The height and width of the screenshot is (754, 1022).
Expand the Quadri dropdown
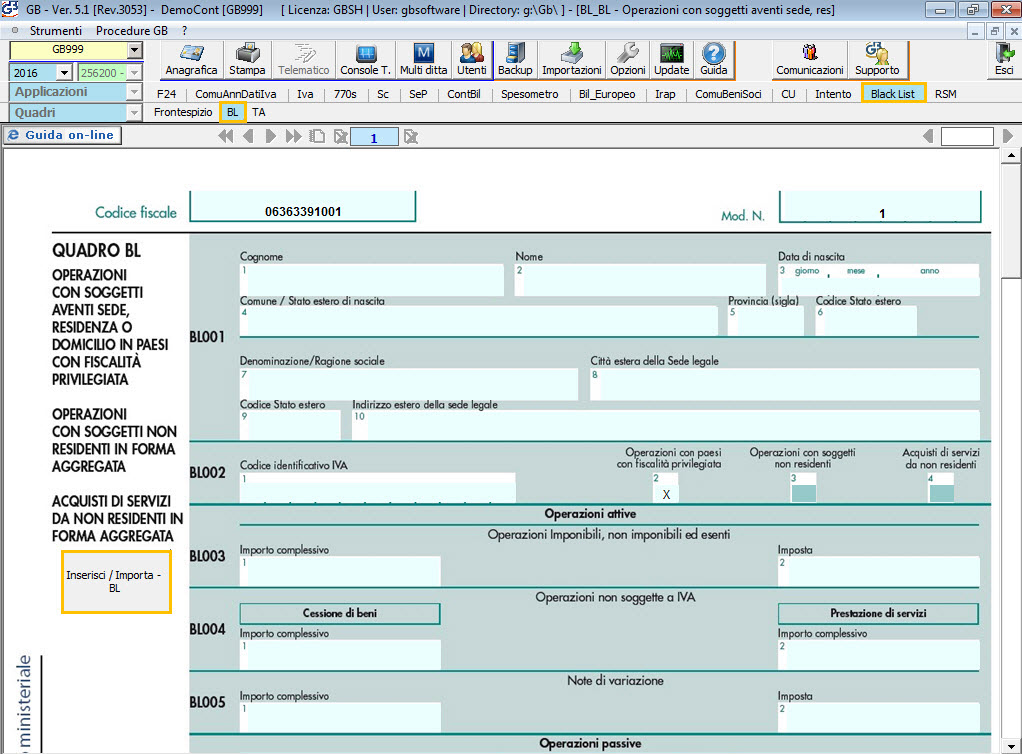tap(134, 113)
